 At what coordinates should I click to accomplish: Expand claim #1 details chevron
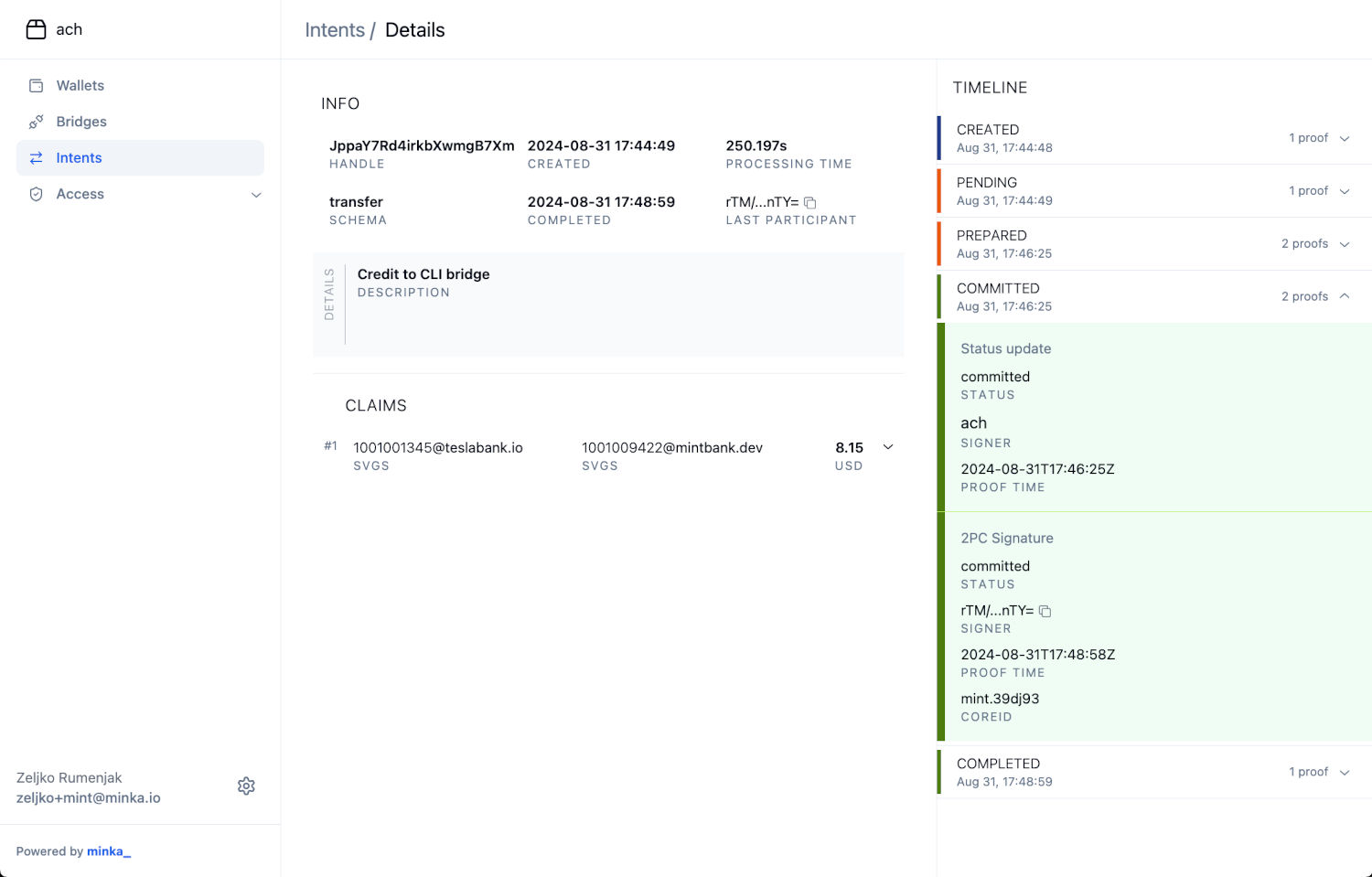[x=887, y=447]
